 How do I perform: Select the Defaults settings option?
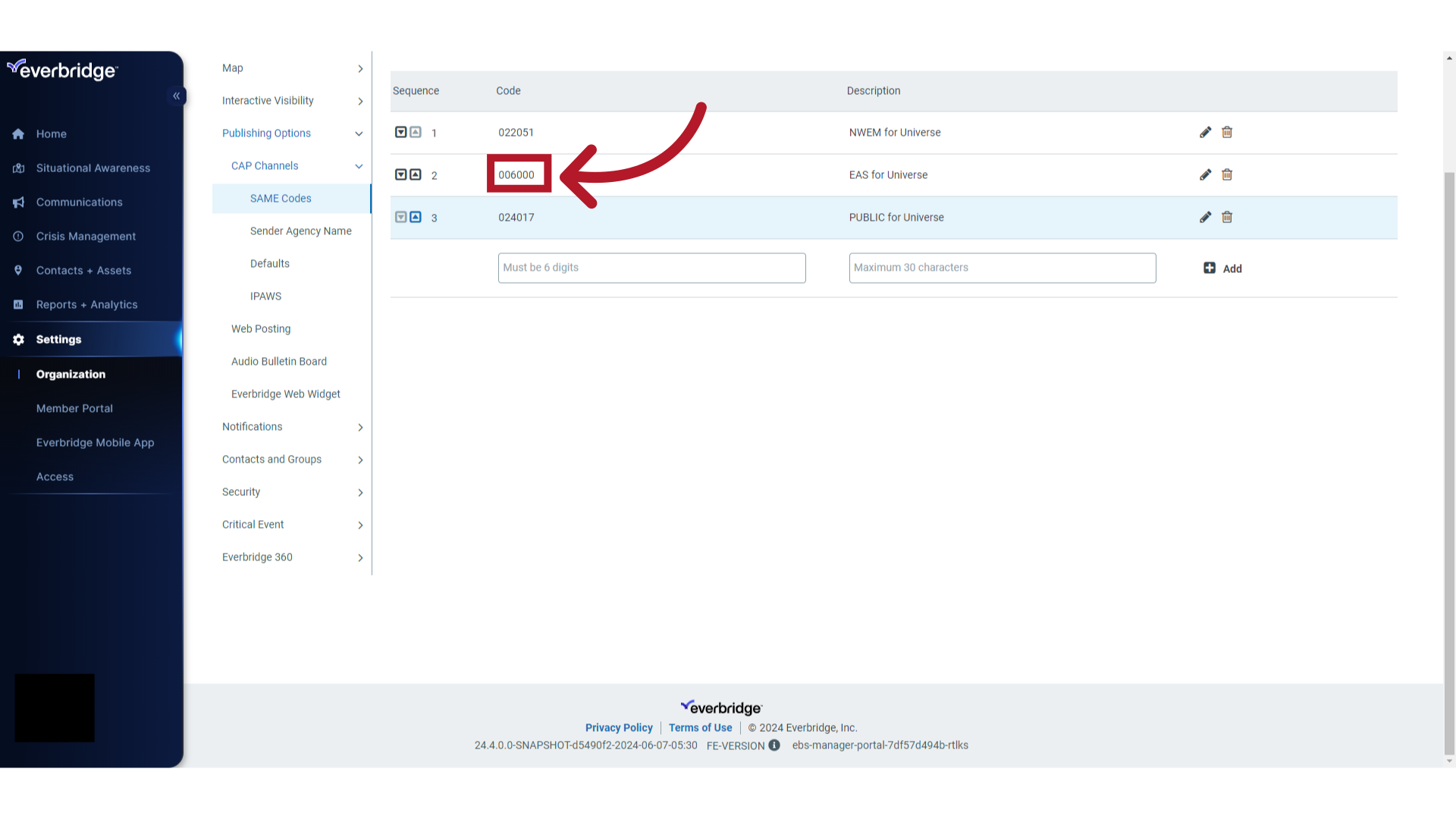tap(270, 263)
